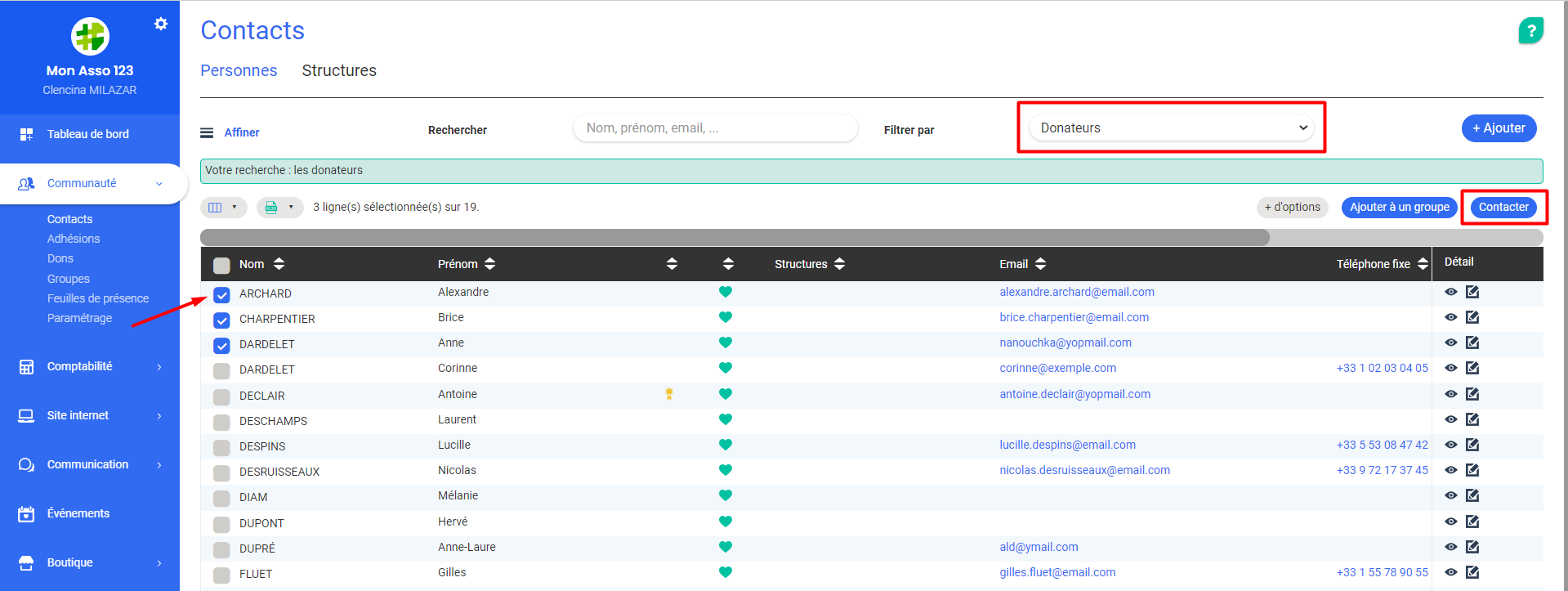1568x591 pixels.
Task: Edit the ARCHARD contact record
Action: pos(1472,292)
